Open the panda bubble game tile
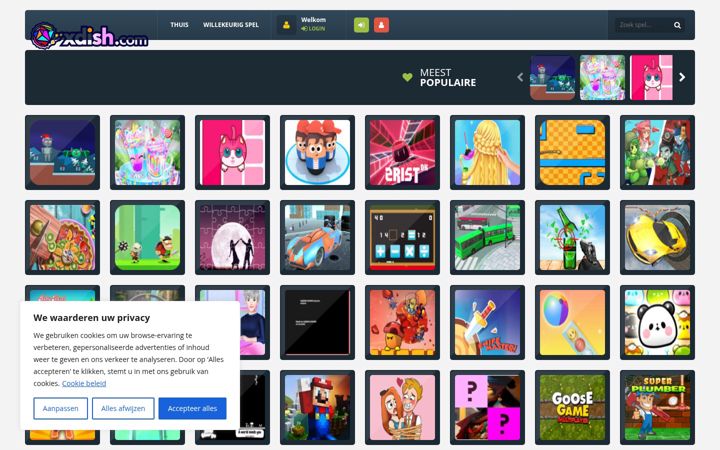This screenshot has height=450, width=720. [x=657, y=322]
